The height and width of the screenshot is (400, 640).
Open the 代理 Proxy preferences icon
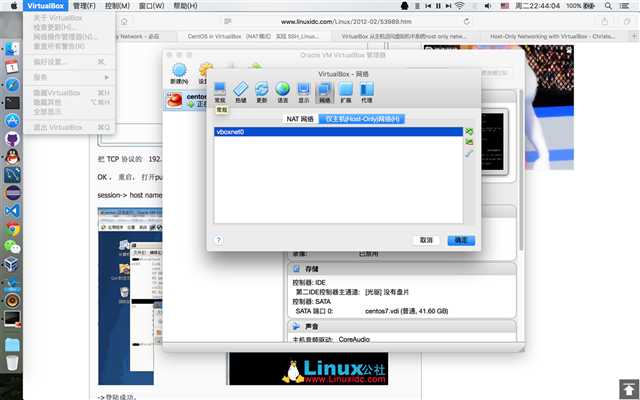tap(367, 92)
